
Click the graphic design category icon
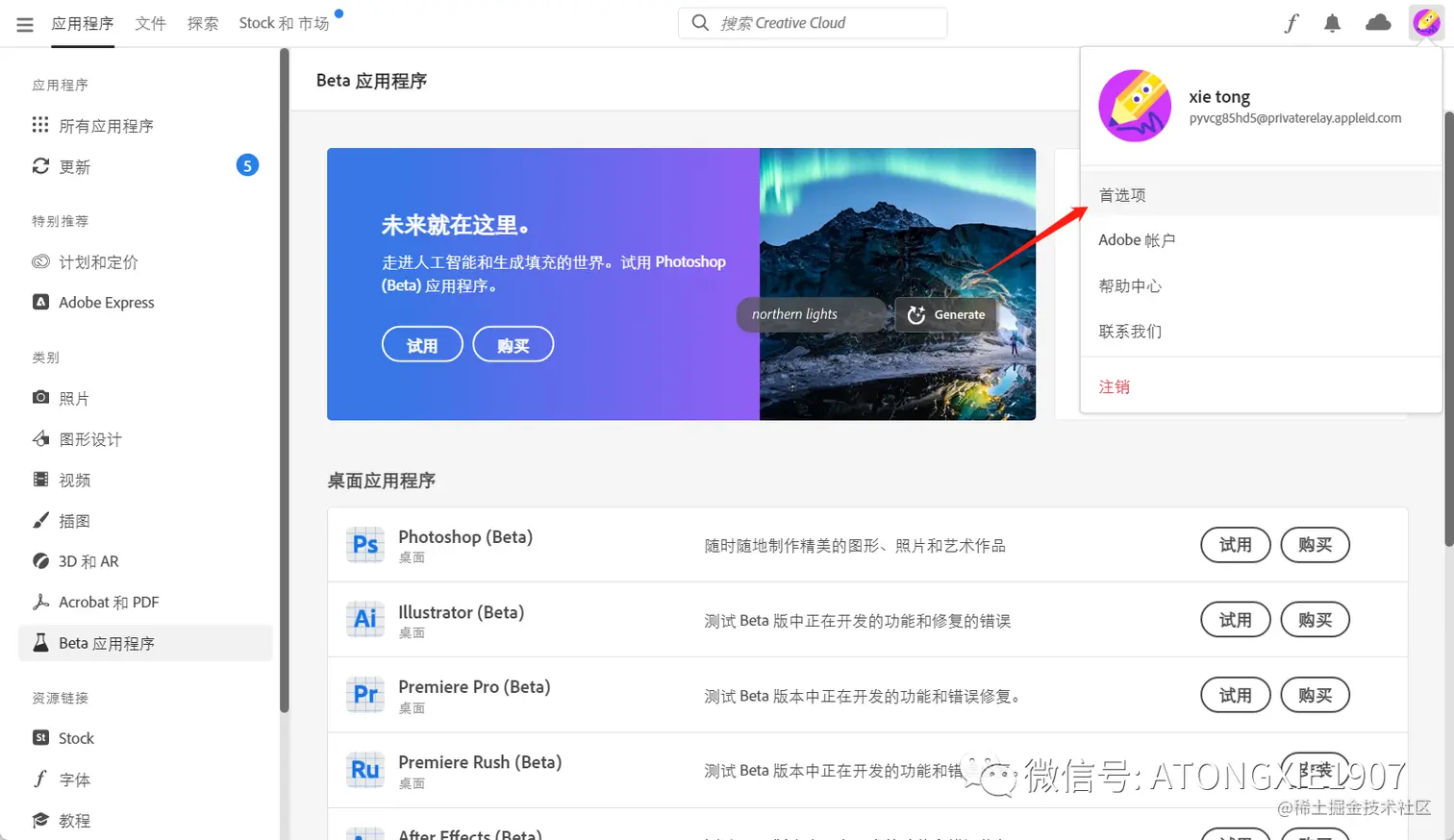[x=40, y=438]
